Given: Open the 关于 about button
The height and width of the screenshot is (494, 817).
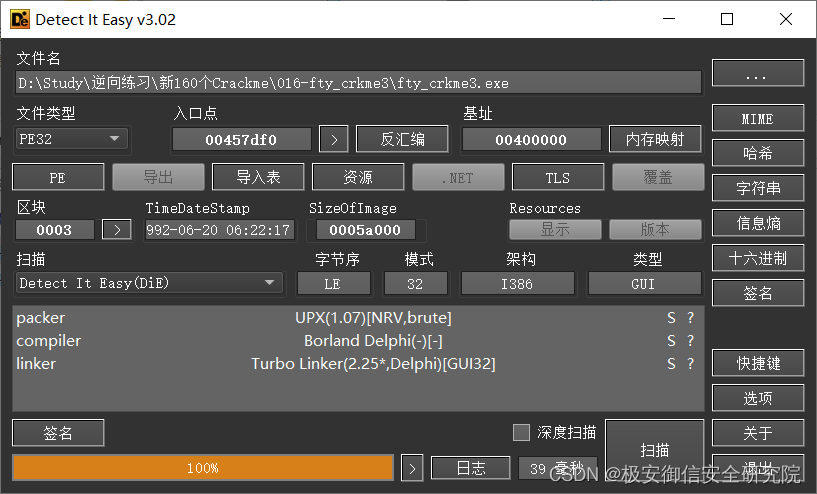Looking at the screenshot, I should coord(758,433).
